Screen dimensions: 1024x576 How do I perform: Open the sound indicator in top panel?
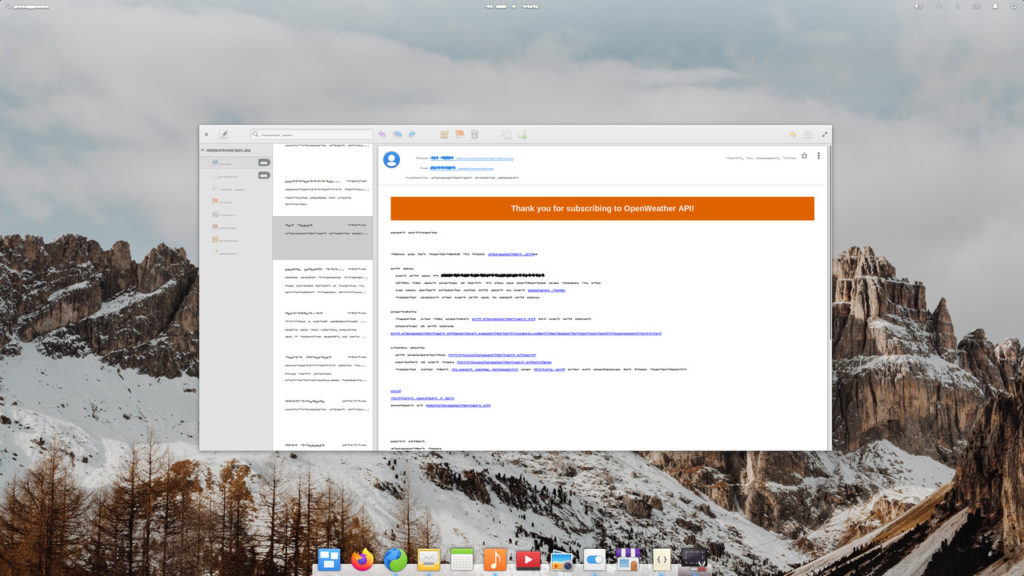[918, 7]
